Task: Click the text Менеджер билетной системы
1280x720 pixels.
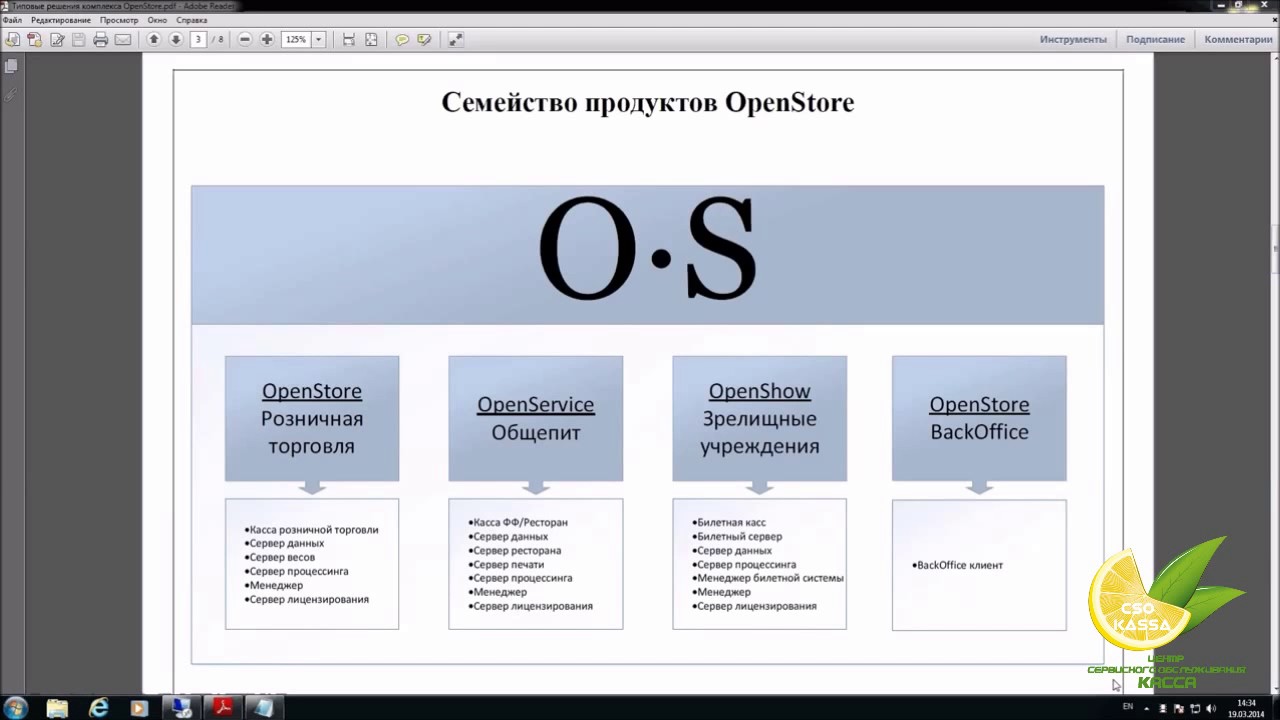Action: [770, 578]
